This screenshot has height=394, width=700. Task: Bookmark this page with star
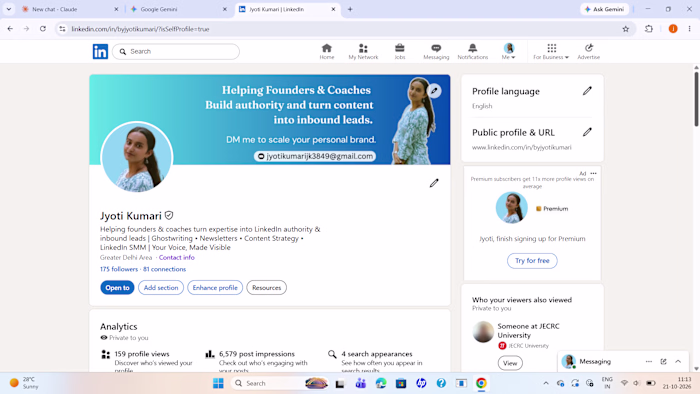point(625,29)
